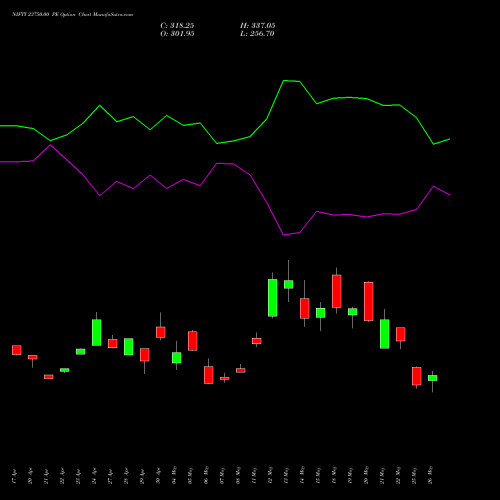The image size is (500, 500).
Task: Click the 12 May date label
Action: coord(270,475)
